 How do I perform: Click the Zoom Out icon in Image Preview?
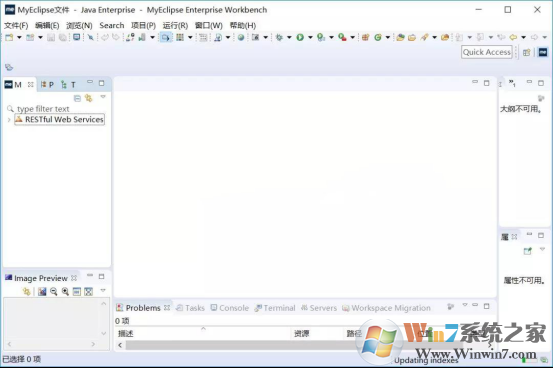(x=54, y=291)
